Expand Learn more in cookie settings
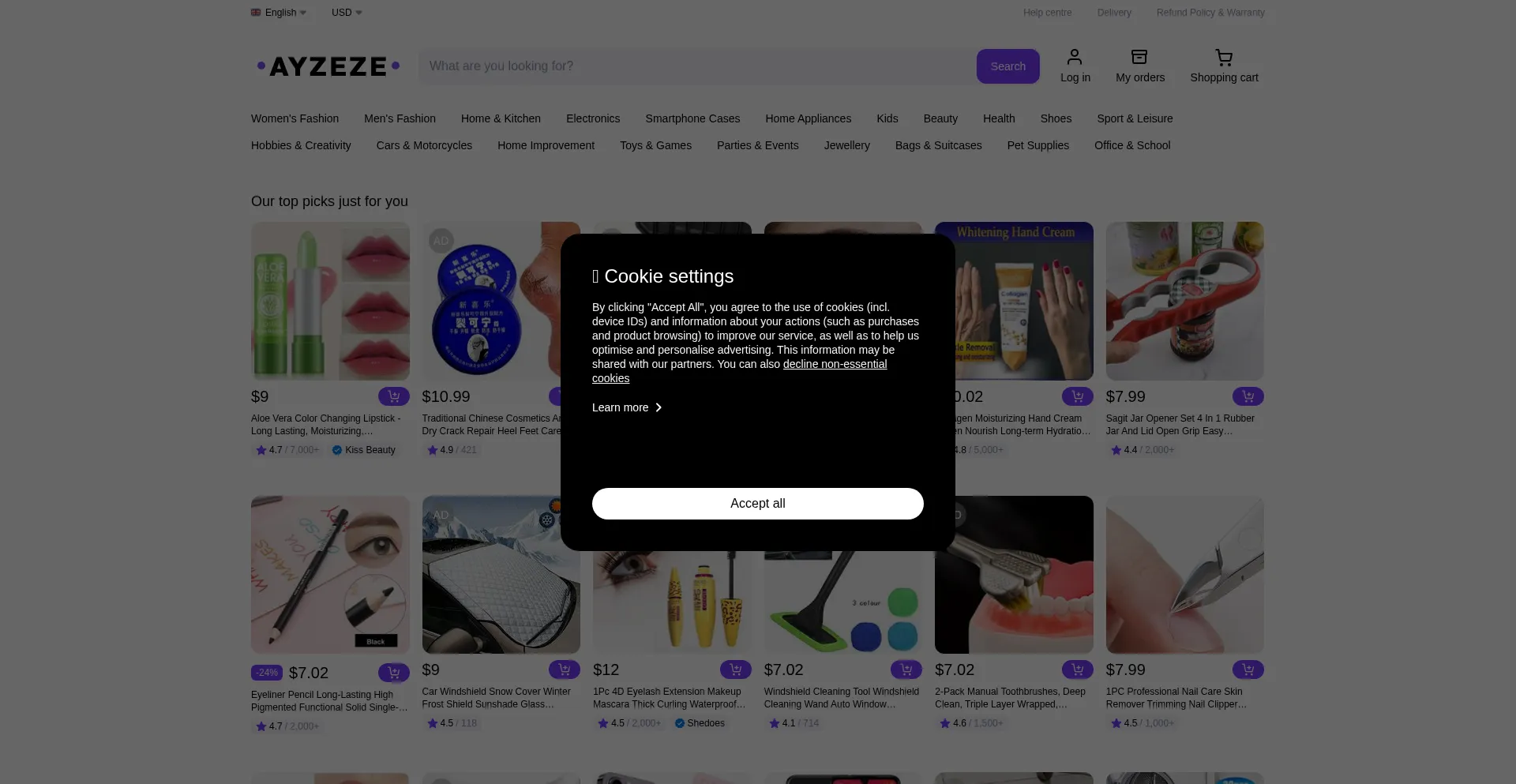The width and height of the screenshot is (1516, 784). [x=627, y=407]
